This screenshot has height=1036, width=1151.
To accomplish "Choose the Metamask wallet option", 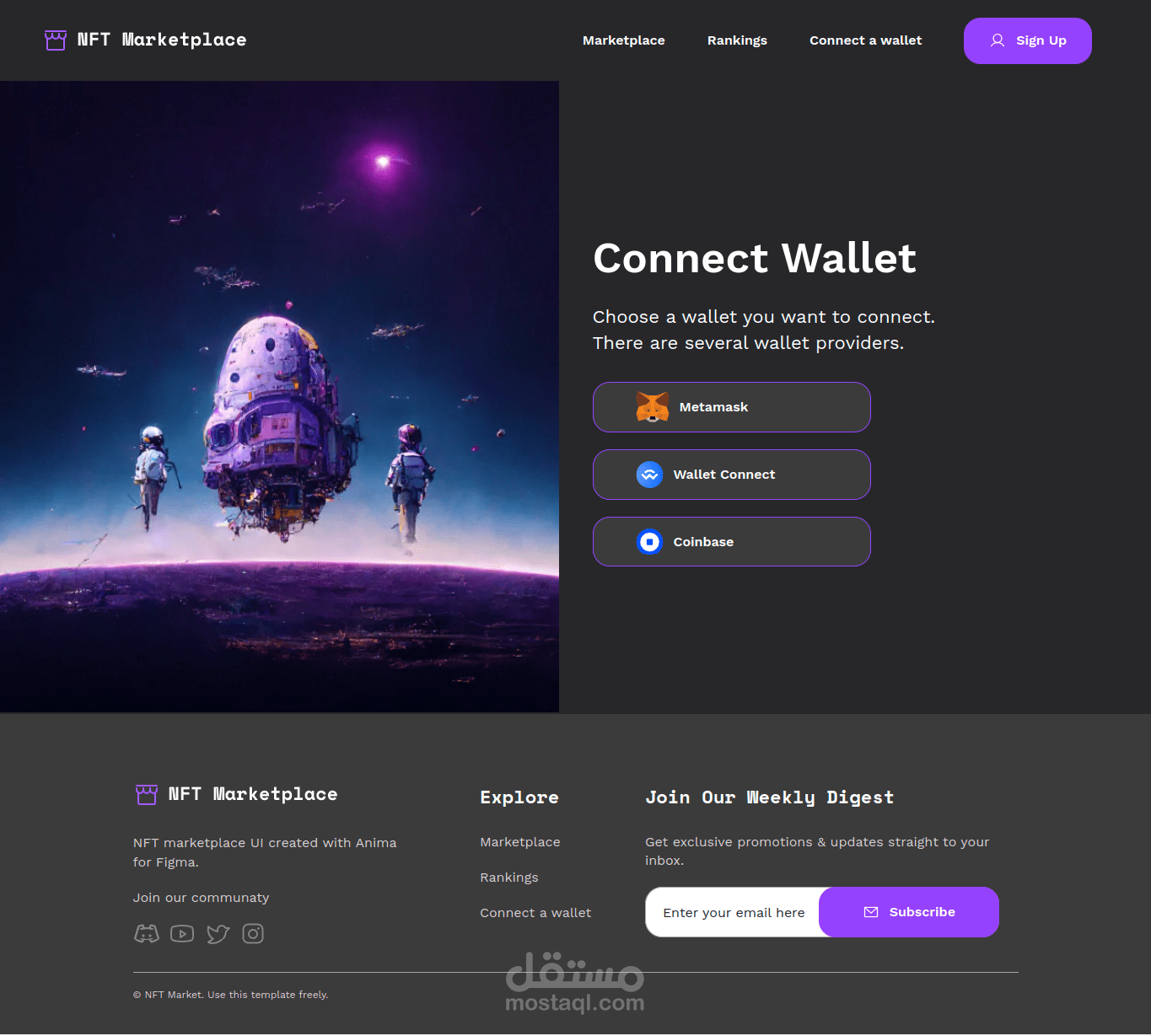I will pyautogui.click(x=732, y=407).
